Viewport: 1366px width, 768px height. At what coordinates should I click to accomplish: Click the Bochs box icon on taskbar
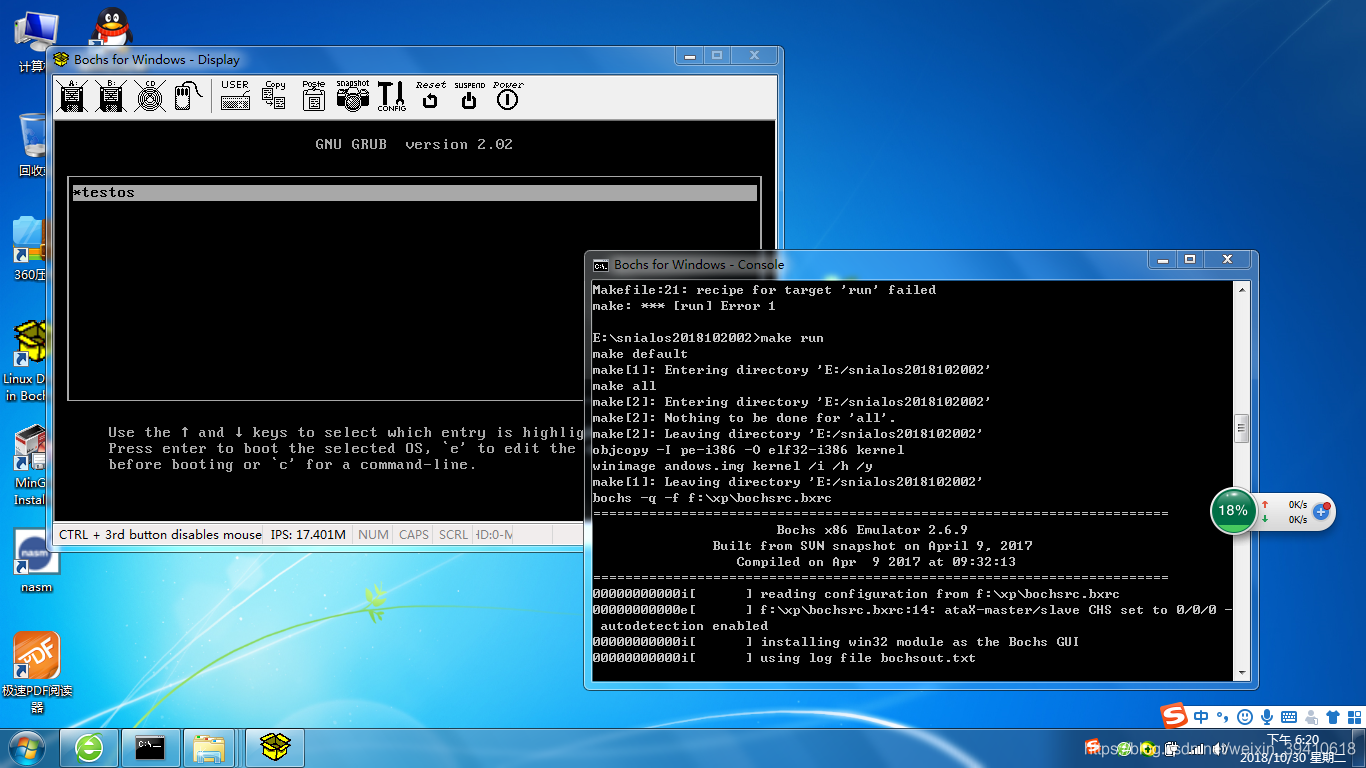point(274,747)
